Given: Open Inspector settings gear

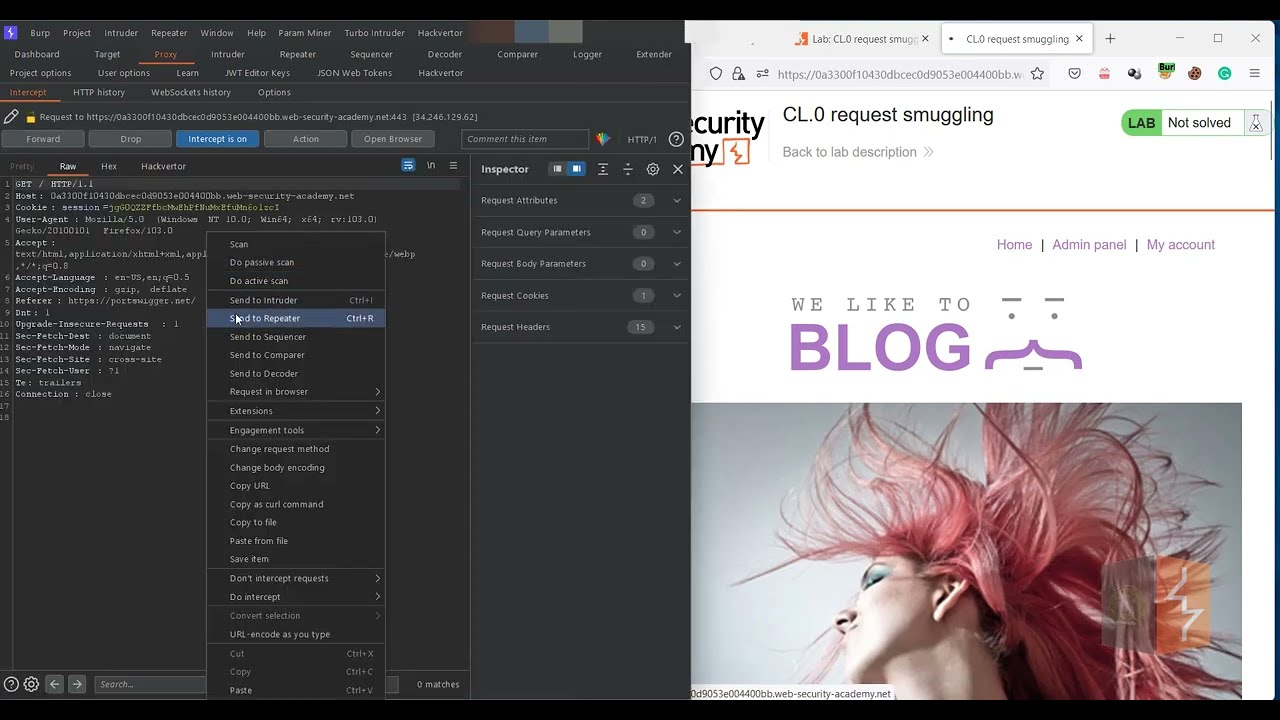Looking at the screenshot, I should (653, 169).
